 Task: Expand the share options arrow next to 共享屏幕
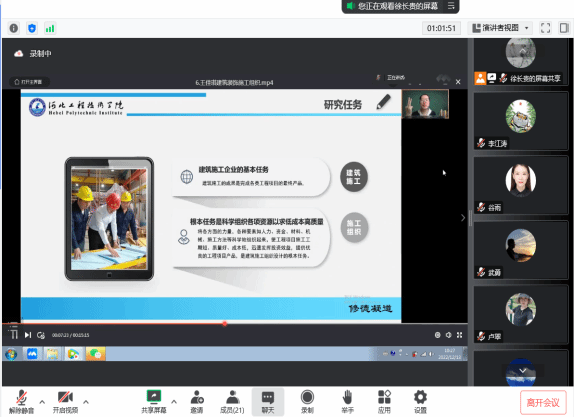click(174, 402)
